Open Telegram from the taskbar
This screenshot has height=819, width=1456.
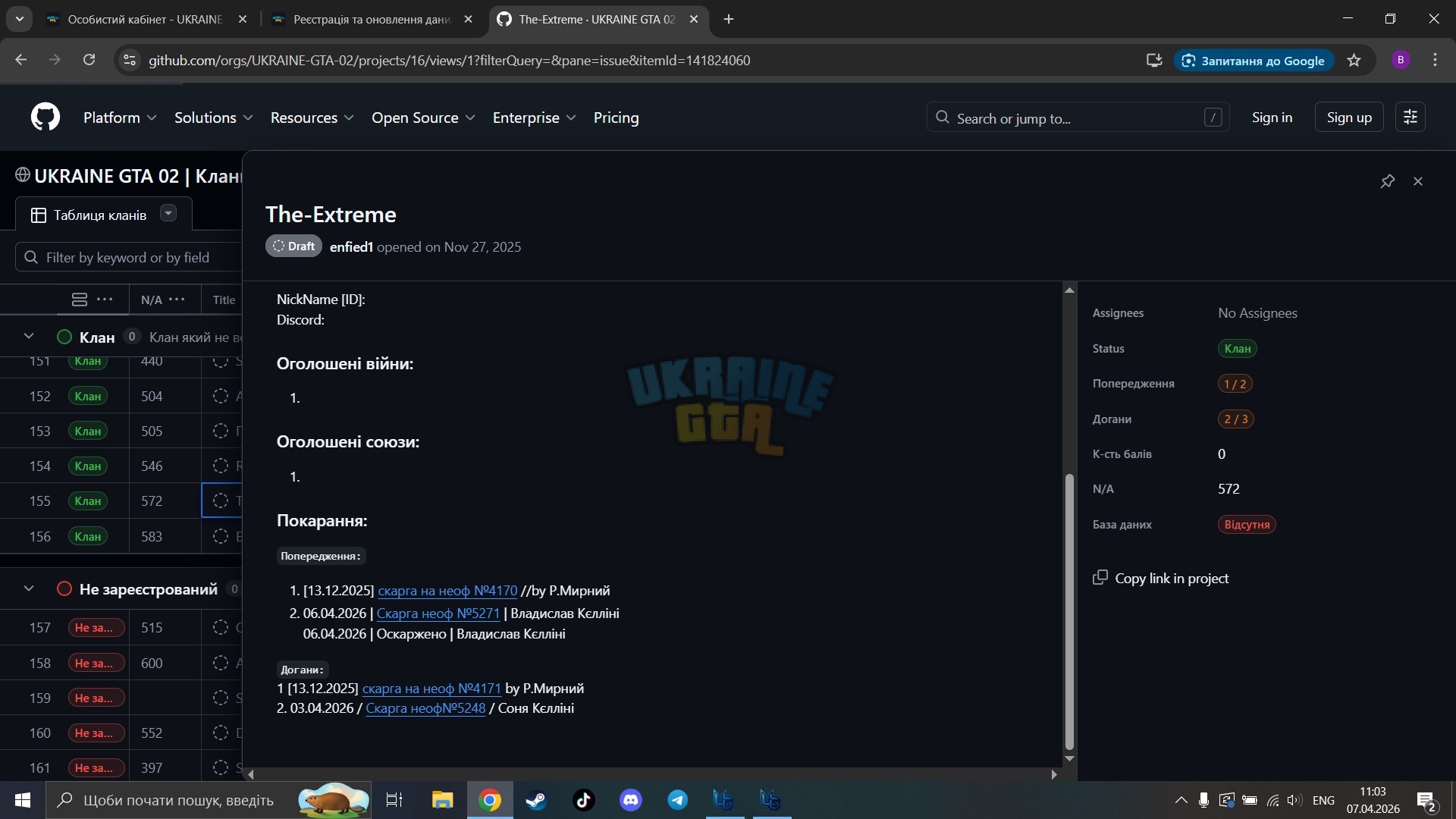678,800
